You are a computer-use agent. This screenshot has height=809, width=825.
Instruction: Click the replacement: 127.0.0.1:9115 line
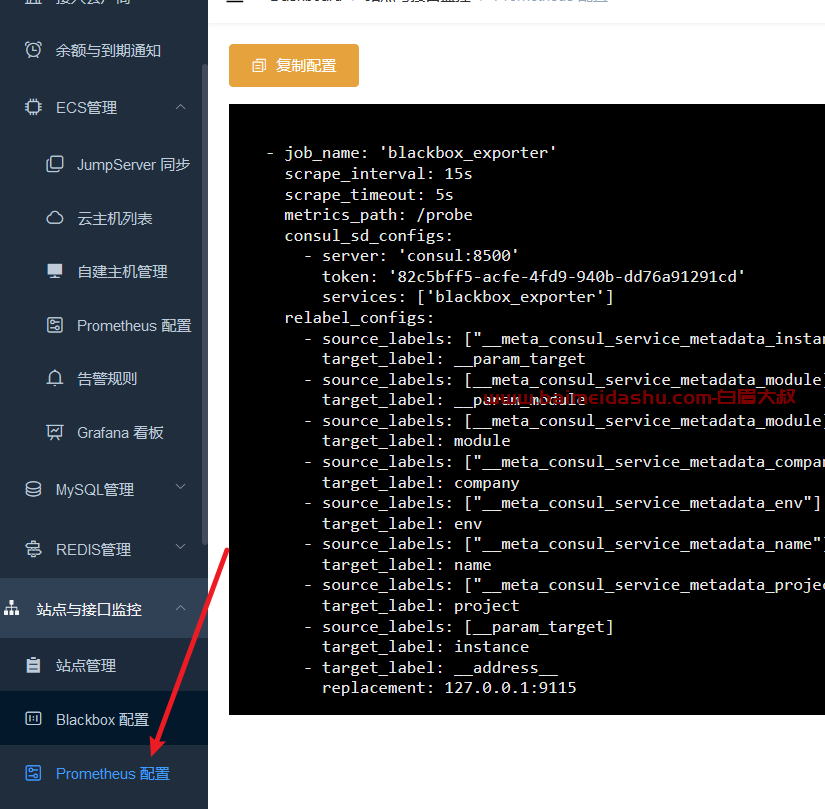point(449,687)
